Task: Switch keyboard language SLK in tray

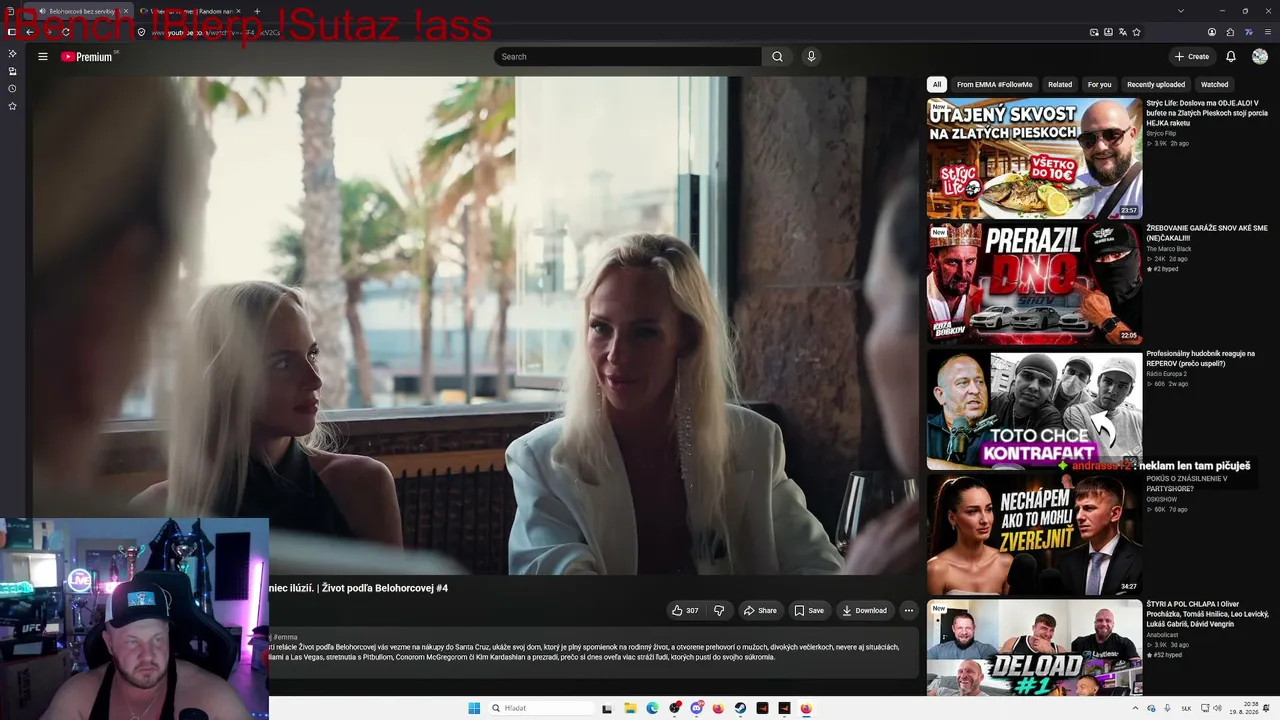Action: 1186,708
